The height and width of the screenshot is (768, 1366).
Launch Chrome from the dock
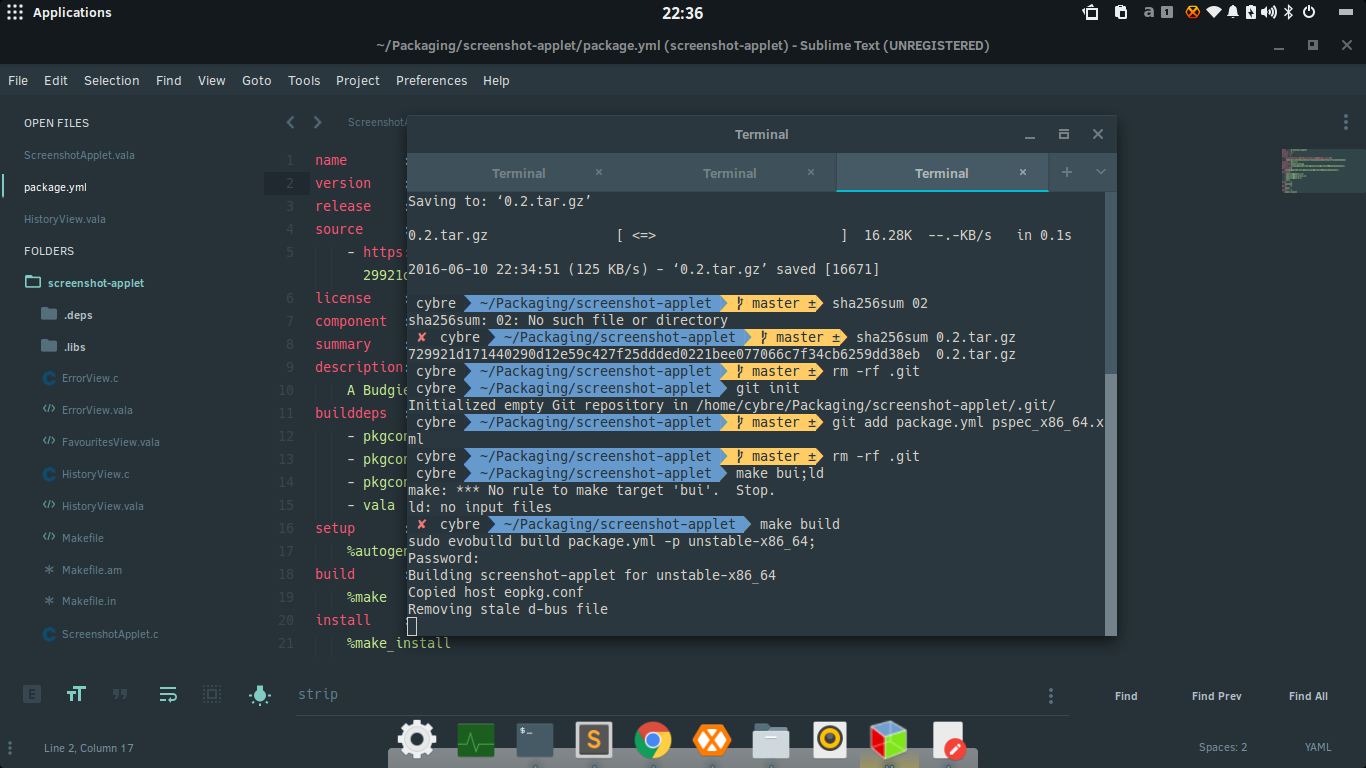[x=653, y=740]
